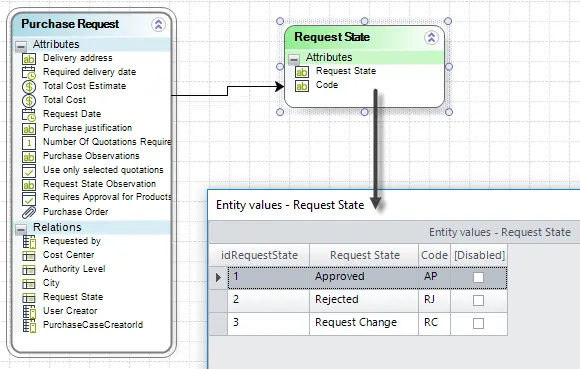
Task: Click the boolean icon beside Requires Approval for Products
Action: (x=29, y=198)
